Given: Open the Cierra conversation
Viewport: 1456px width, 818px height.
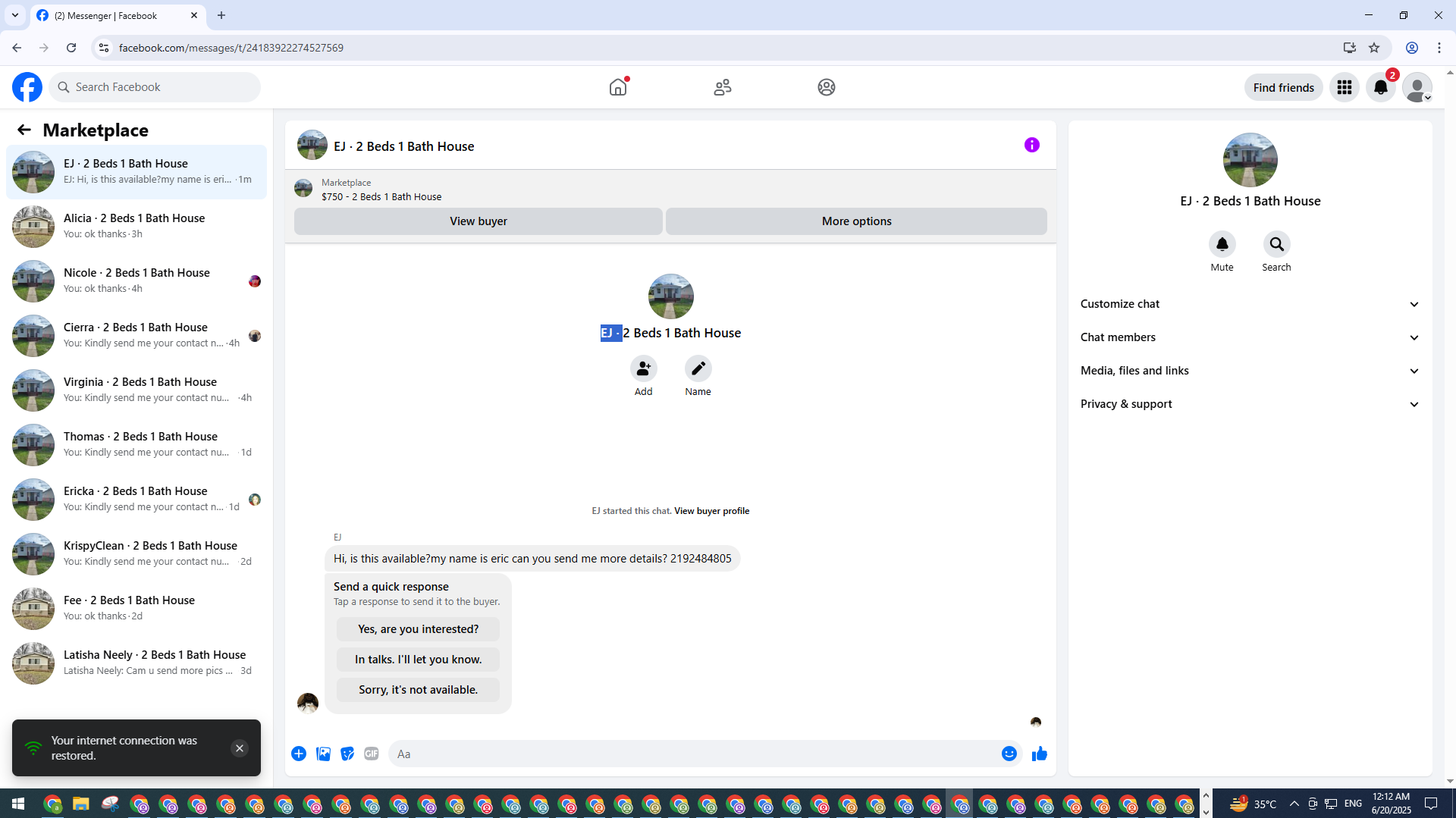Looking at the screenshot, I should (x=136, y=335).
